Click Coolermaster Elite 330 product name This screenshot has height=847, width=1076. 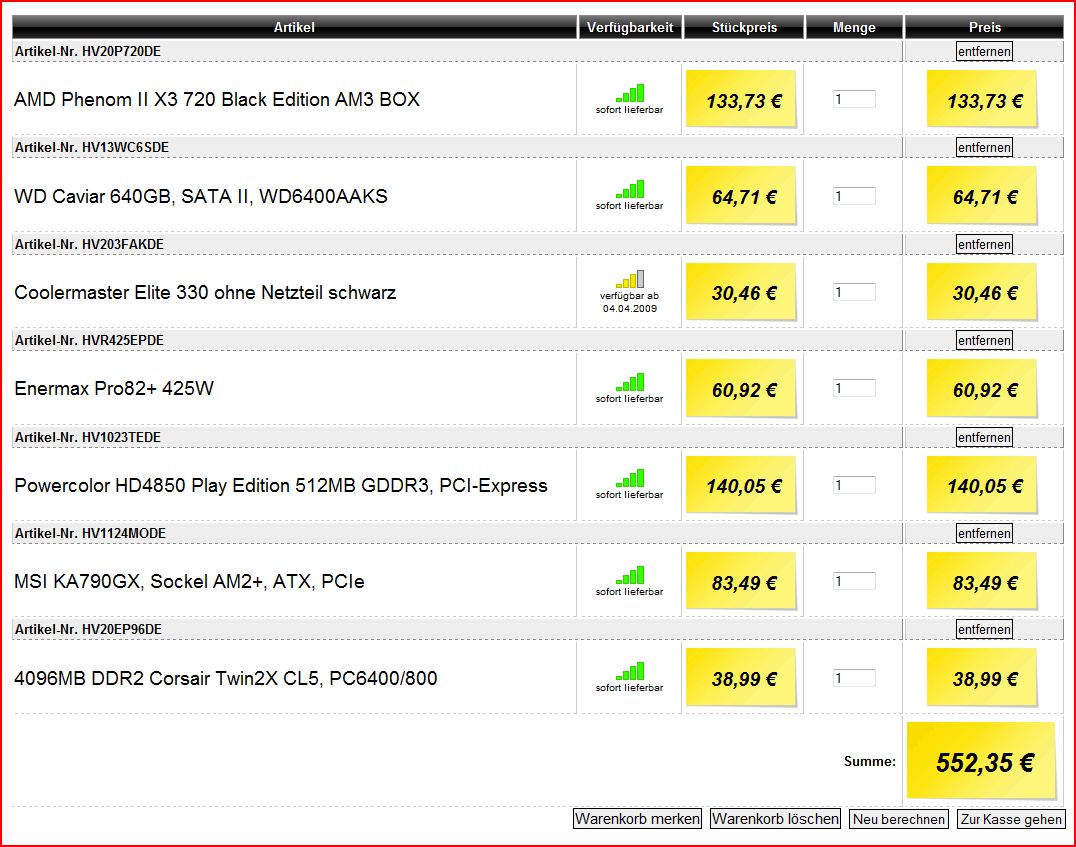[205, 292]
